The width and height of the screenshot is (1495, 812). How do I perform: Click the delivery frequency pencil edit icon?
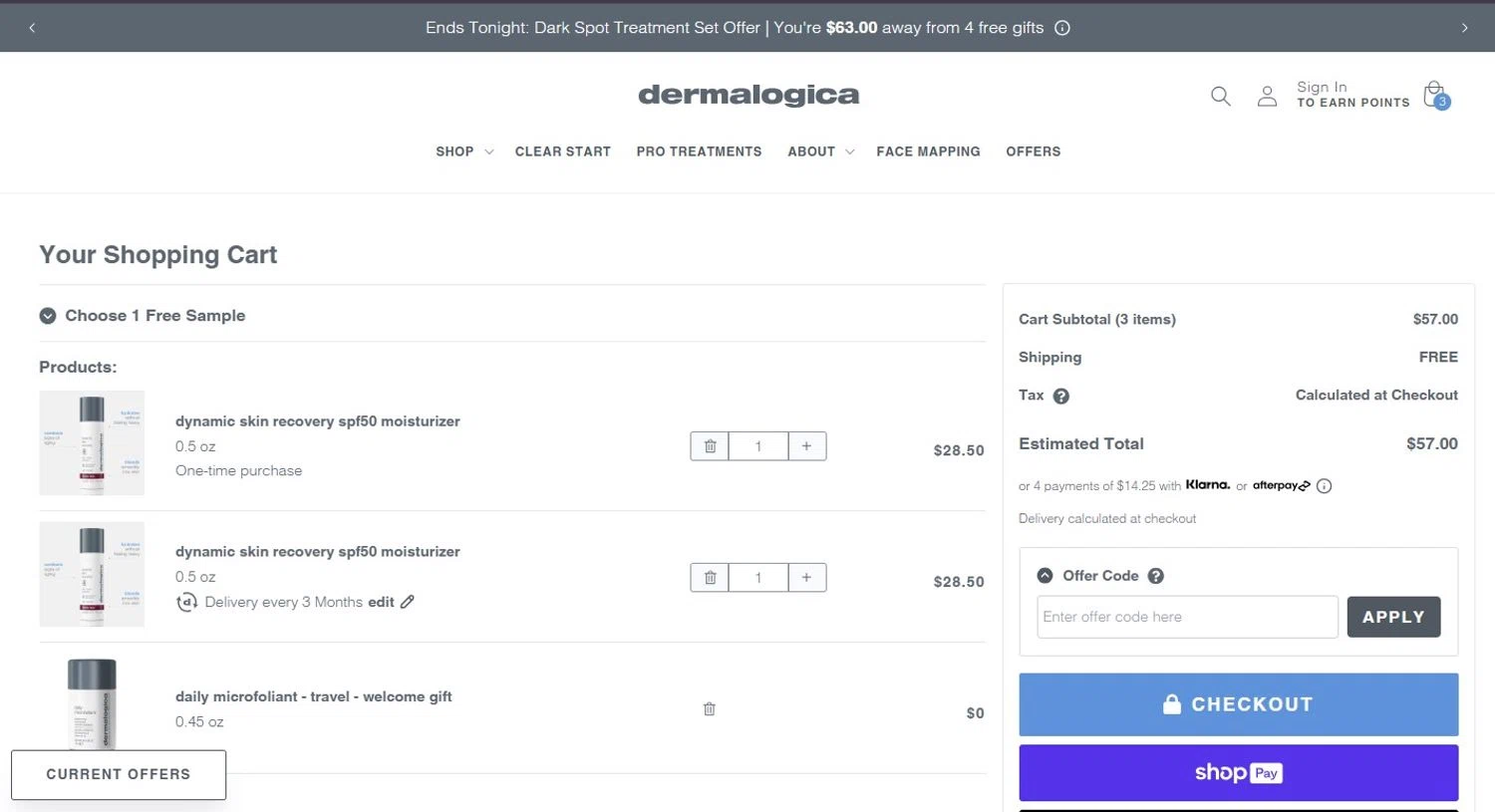pyautogui.click(x=407, y=602)
